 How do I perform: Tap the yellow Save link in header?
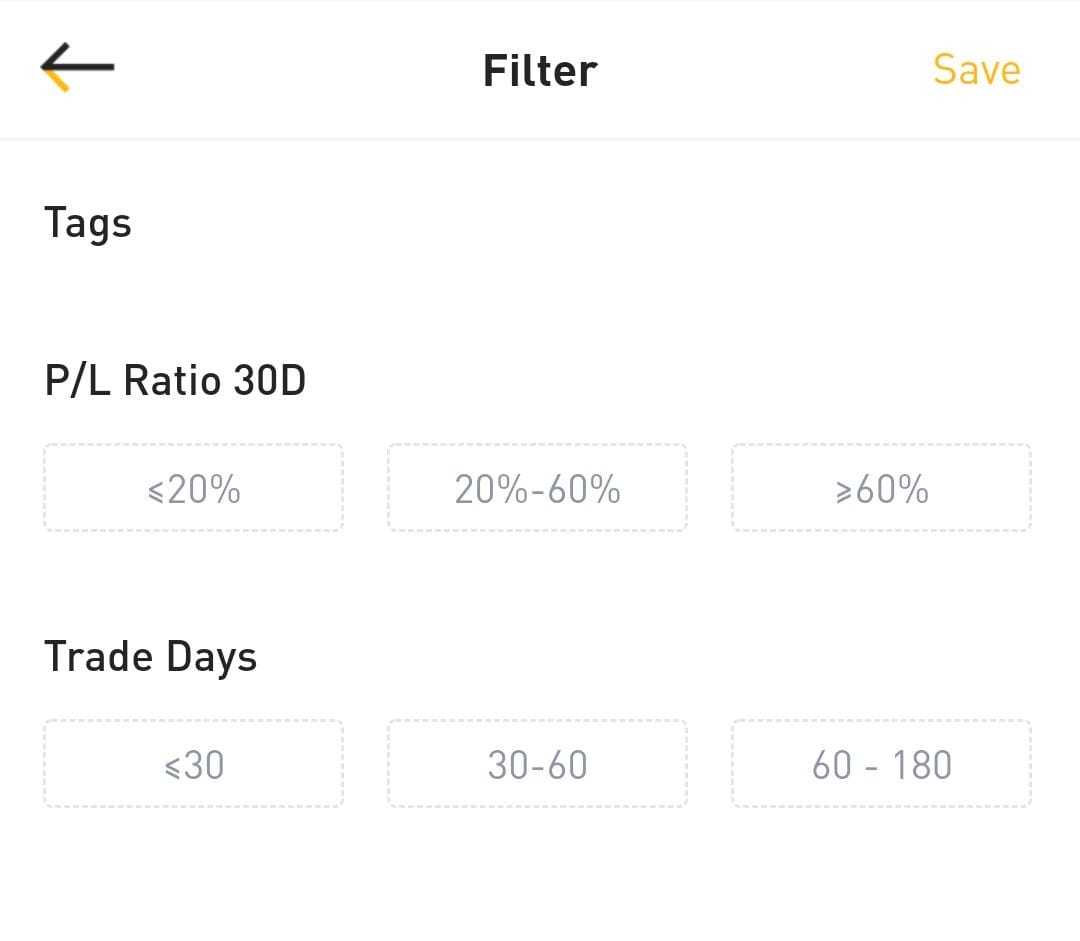pyautogui.click(x=977, y=70)
